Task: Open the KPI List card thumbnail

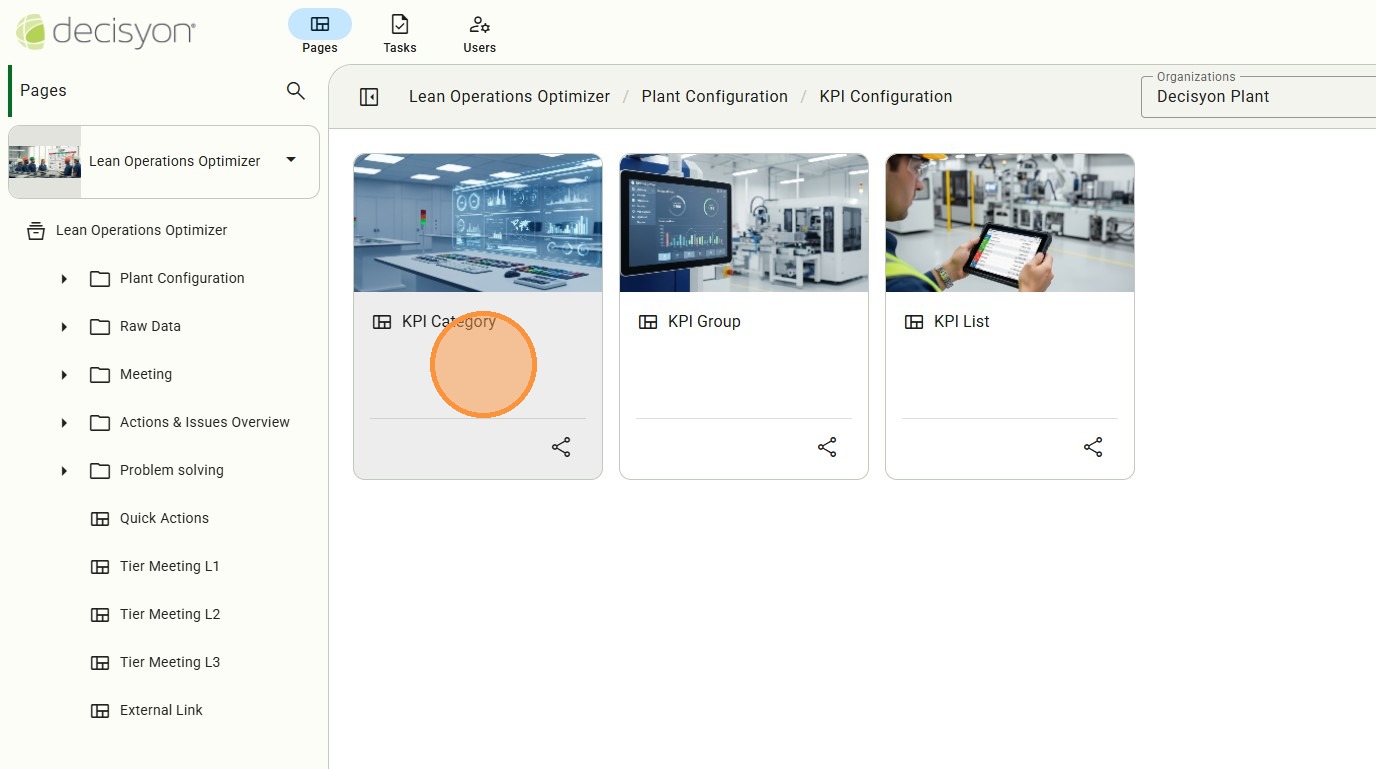Action: (1010, 223)
